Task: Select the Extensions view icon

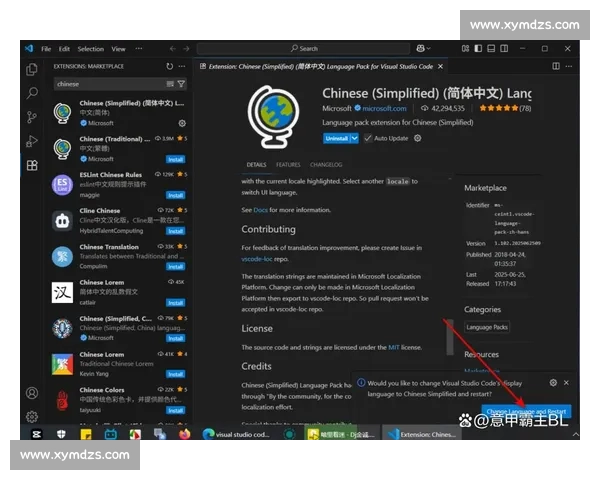Action: pyautogui.click(x=32, y=165)
